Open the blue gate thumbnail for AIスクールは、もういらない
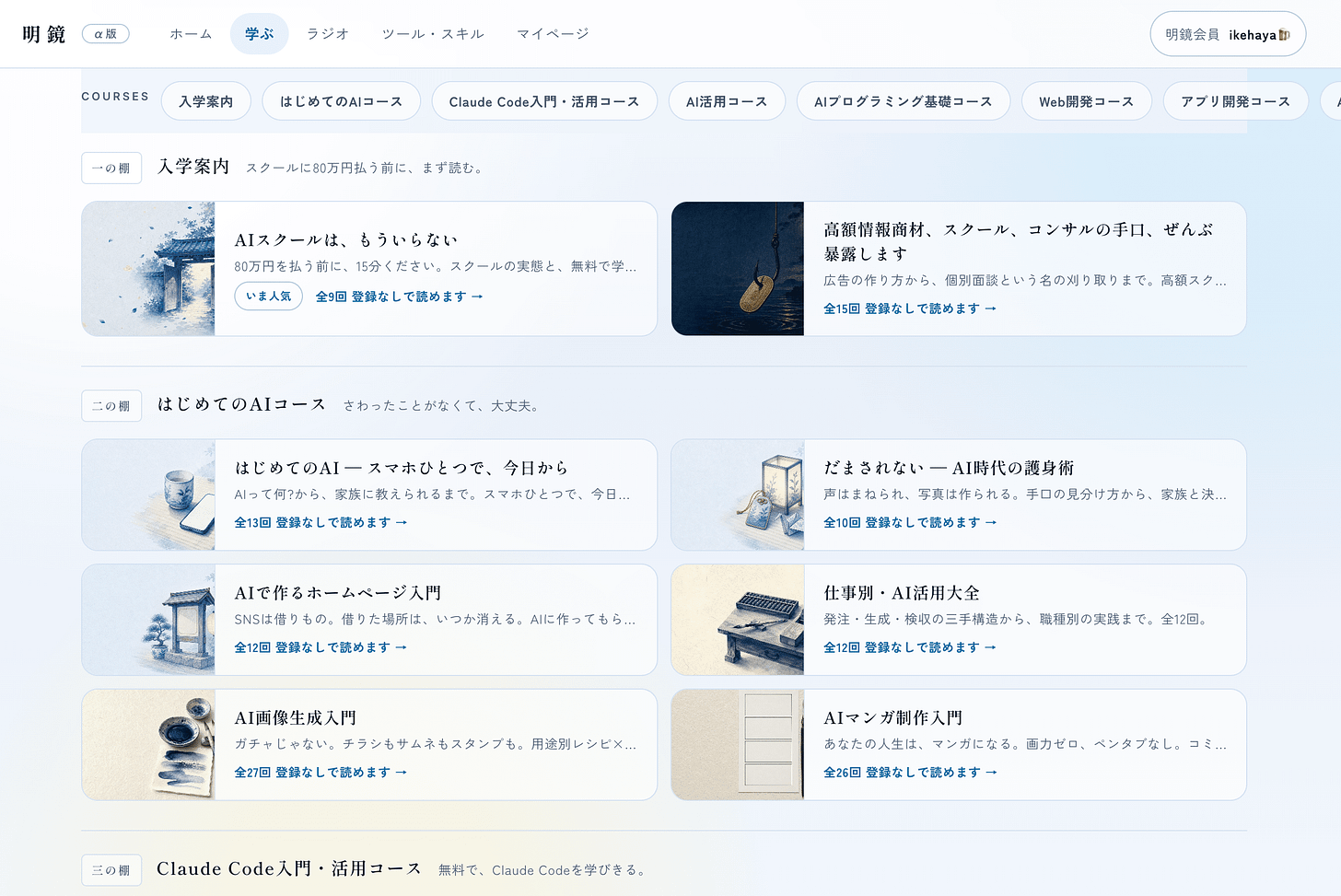 [148, 269]
